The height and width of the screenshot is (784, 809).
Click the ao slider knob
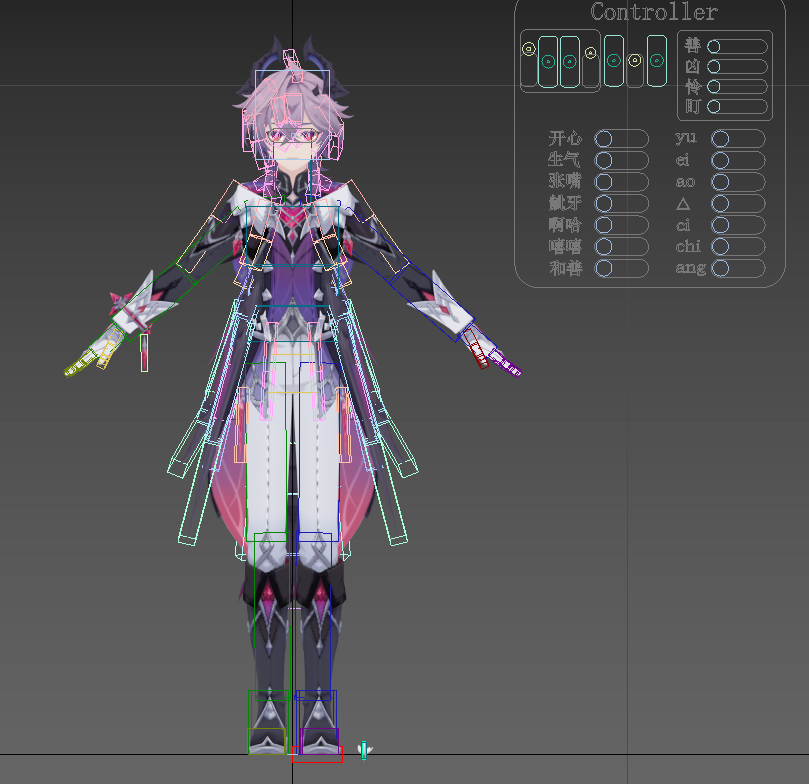click(720, 182)
